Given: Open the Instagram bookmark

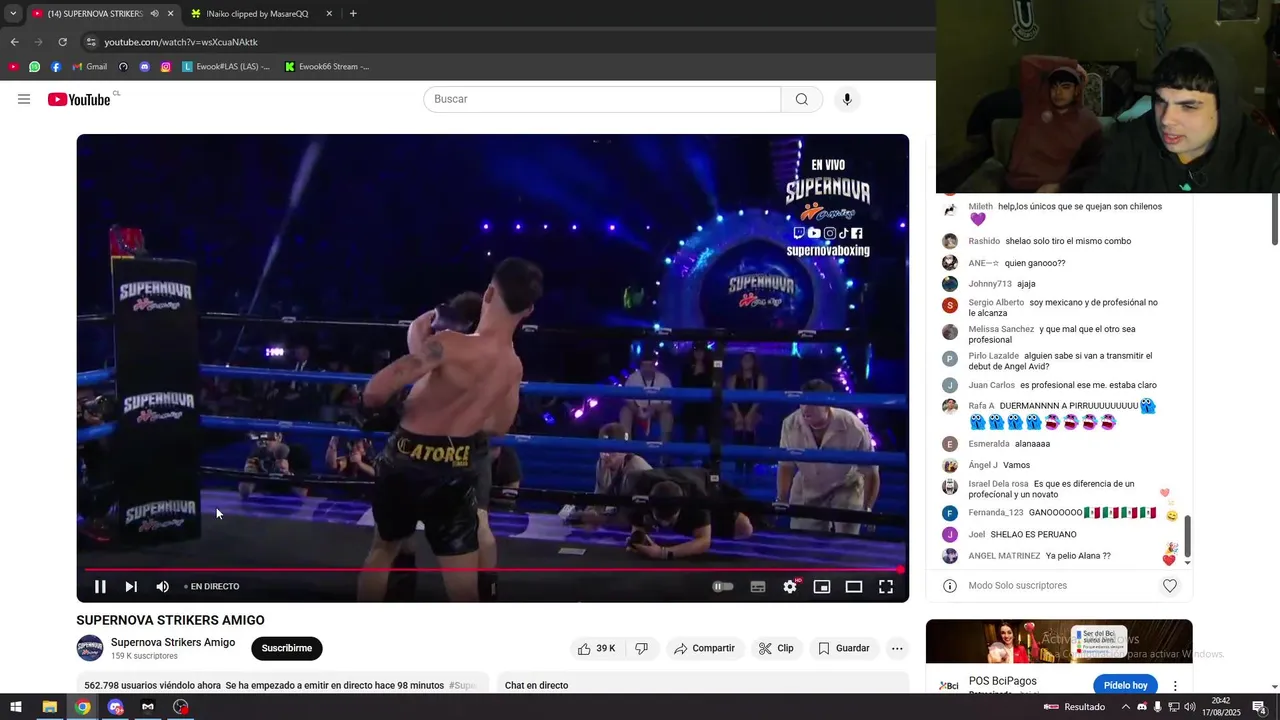Looking at the screenshot, I should 166,67.
